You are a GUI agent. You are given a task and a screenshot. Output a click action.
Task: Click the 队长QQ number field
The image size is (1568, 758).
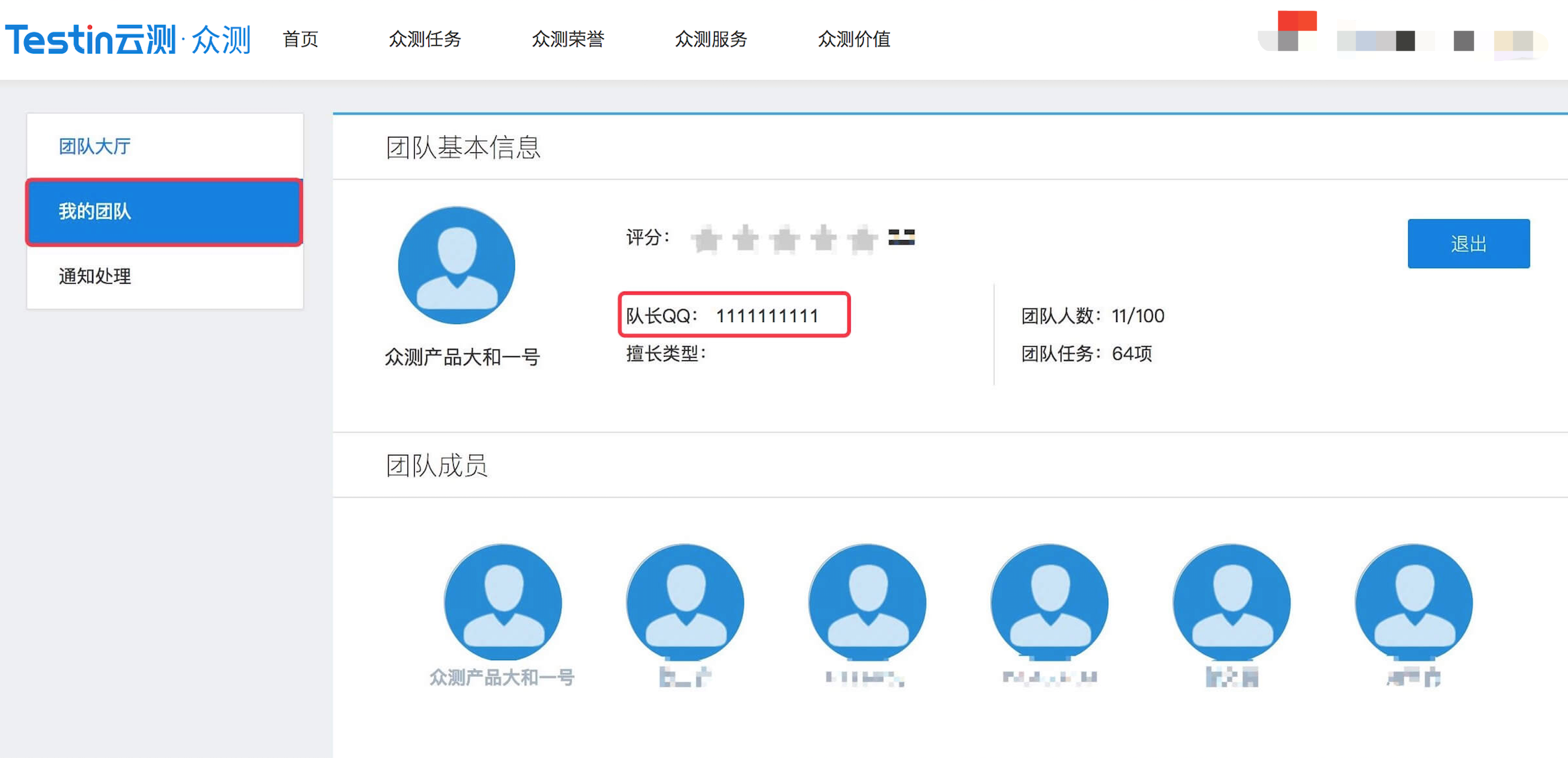point(767,315)
